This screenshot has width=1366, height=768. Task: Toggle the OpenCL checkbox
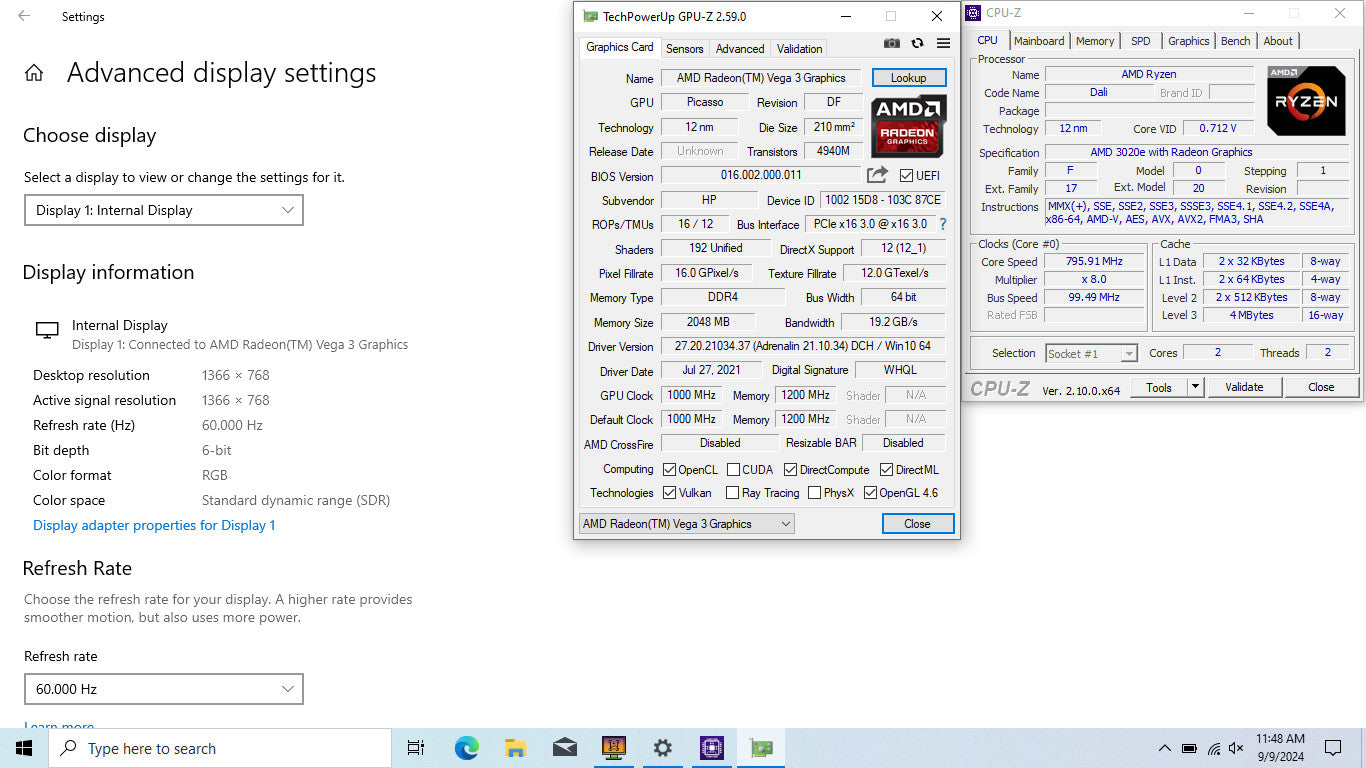[x=669, y=469]
